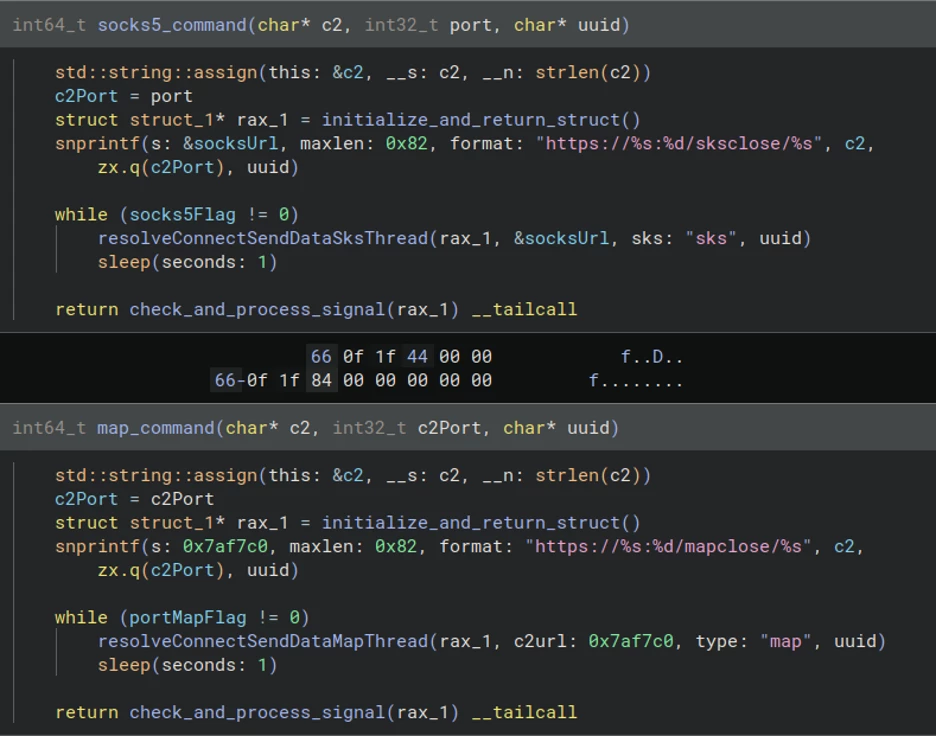Viewport: 936px width, 736px height.
Task: Click uuid parameter in map_command header
Action: 588,428
